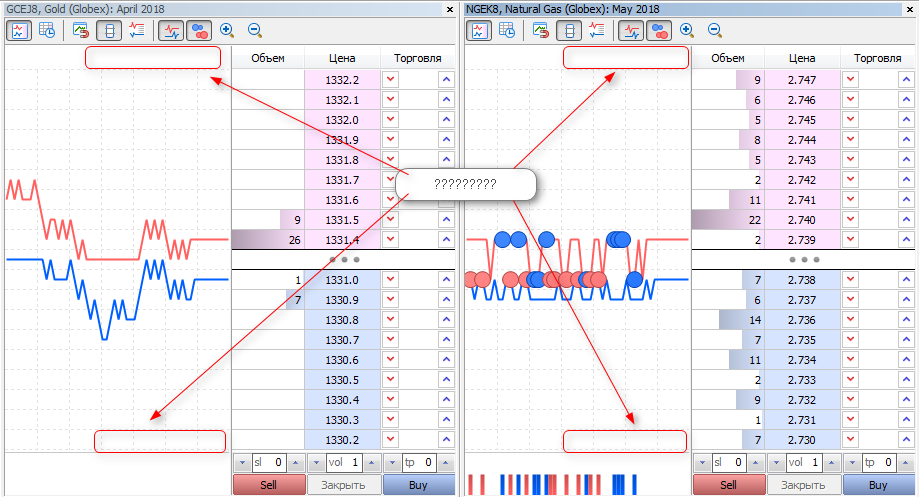Image resolution: width=919 pixels, height=497 pixels.
Task: Toggle bid/ask lines icon in Natural Gas window
Action: pos(631,30)
